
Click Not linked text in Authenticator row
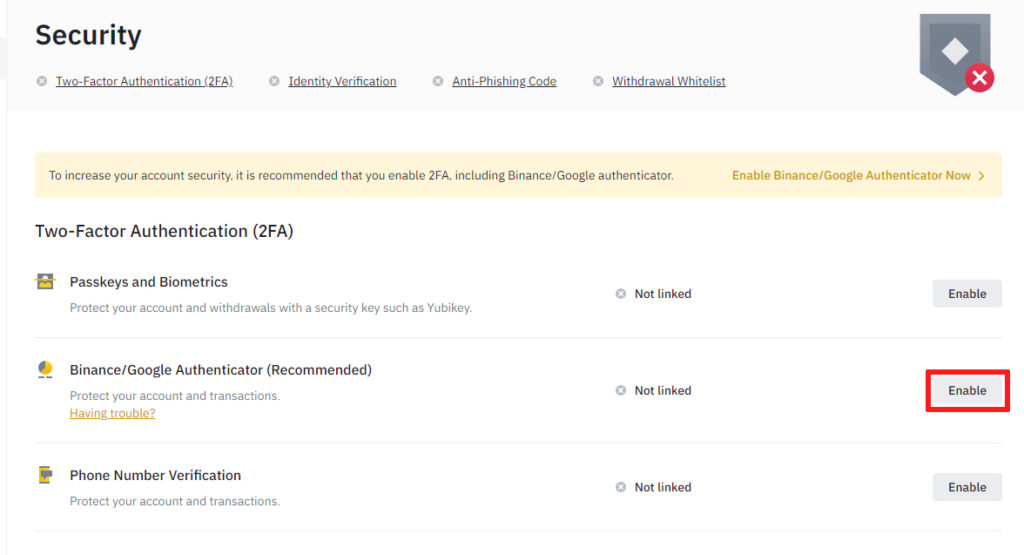coord(663,390)
